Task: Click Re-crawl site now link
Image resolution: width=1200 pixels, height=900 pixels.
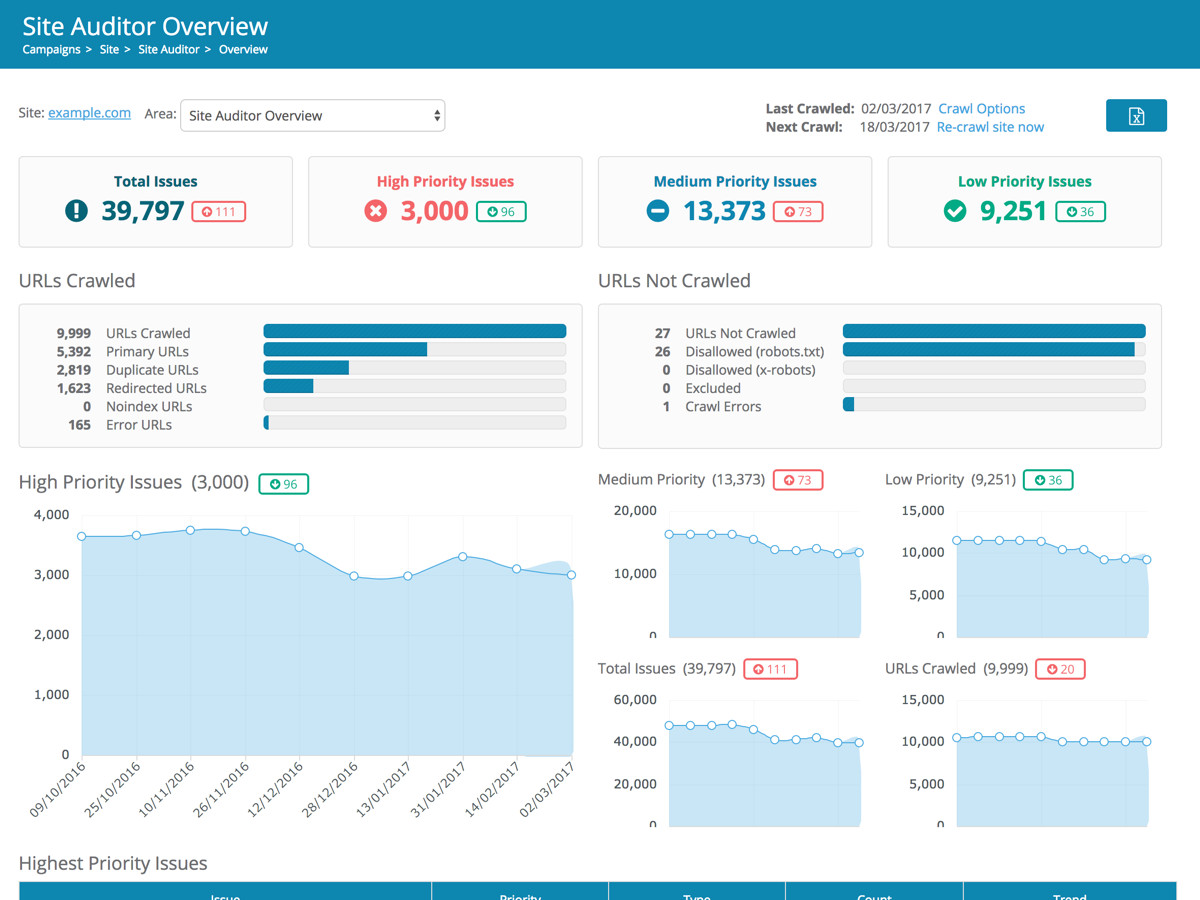Action: (x=990, y=127)
